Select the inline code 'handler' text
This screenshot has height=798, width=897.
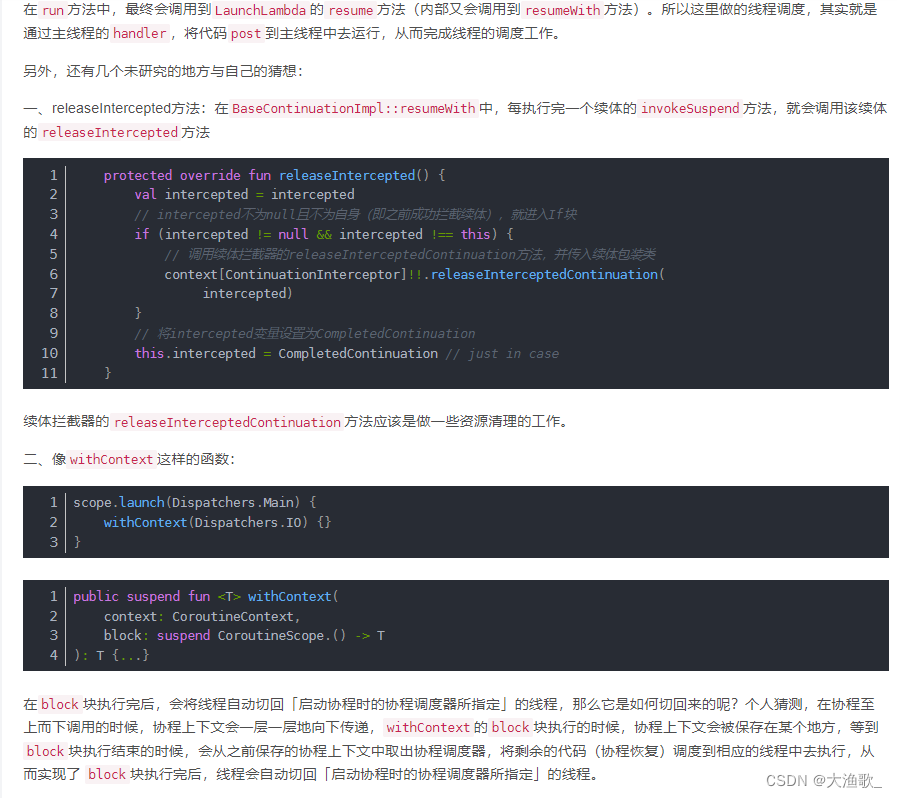(137, 33)
